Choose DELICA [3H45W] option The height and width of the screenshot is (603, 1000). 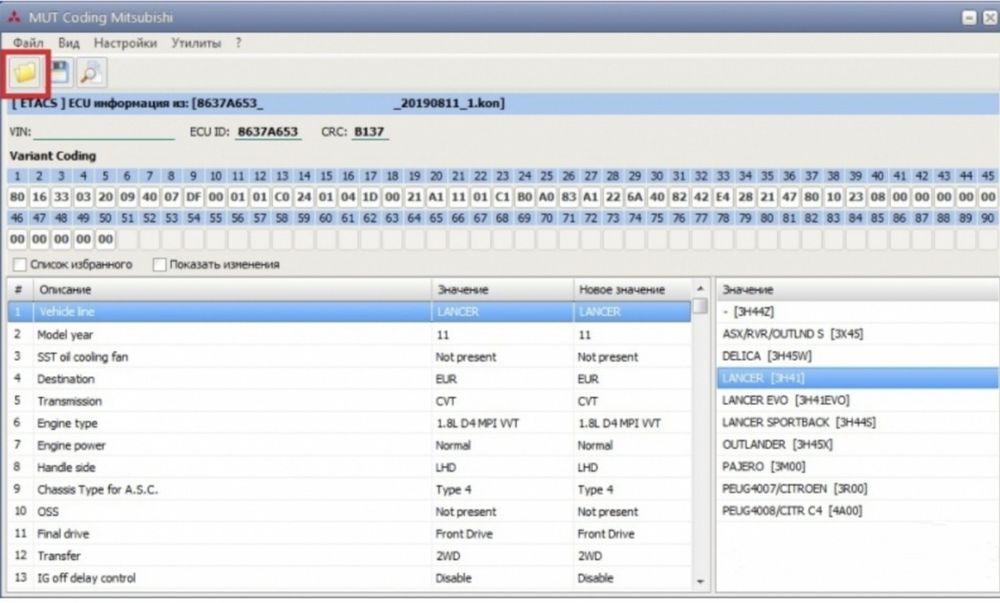tap(857, 356)
